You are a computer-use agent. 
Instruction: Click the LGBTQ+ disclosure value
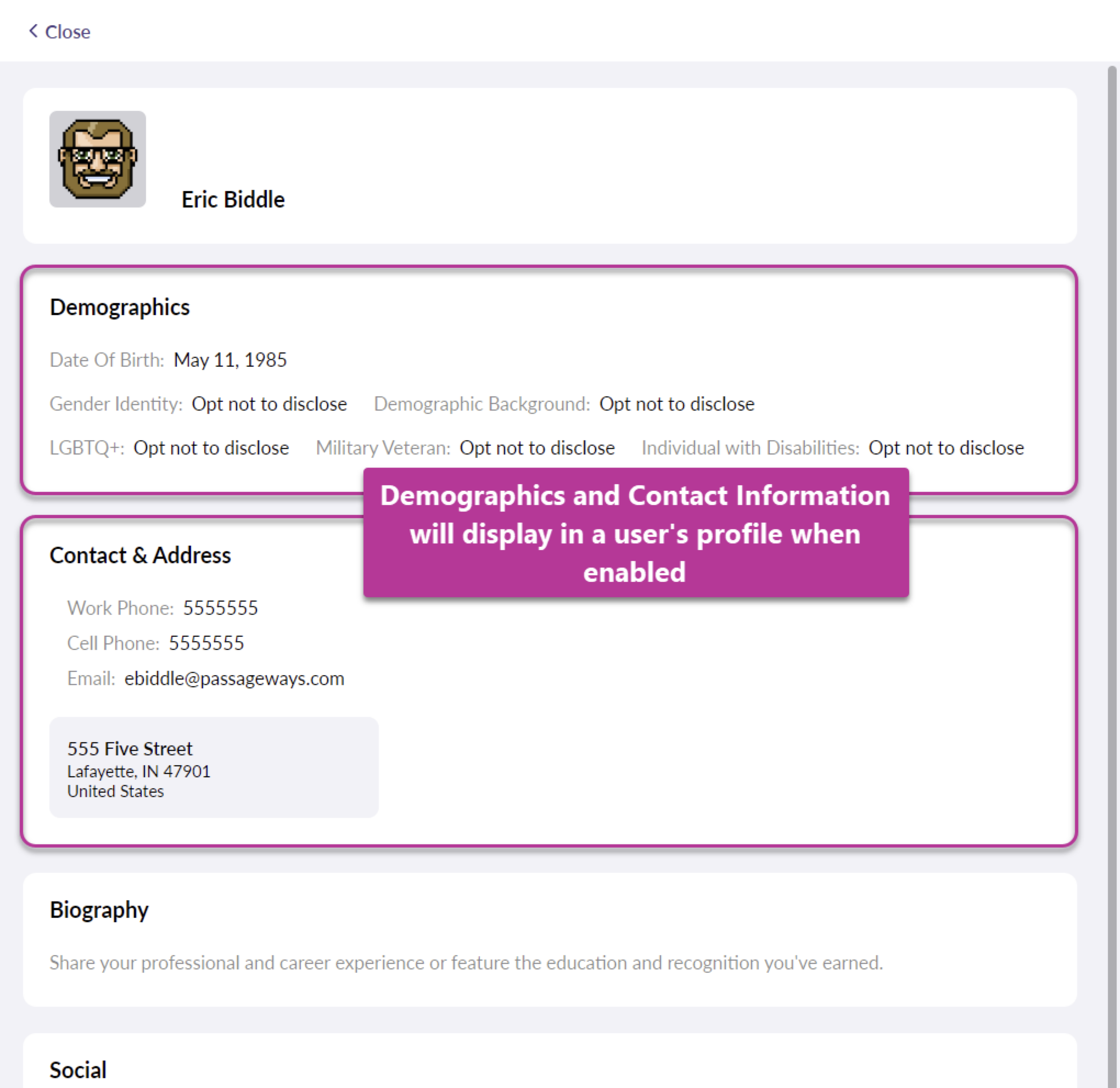(x=211, y=448)
